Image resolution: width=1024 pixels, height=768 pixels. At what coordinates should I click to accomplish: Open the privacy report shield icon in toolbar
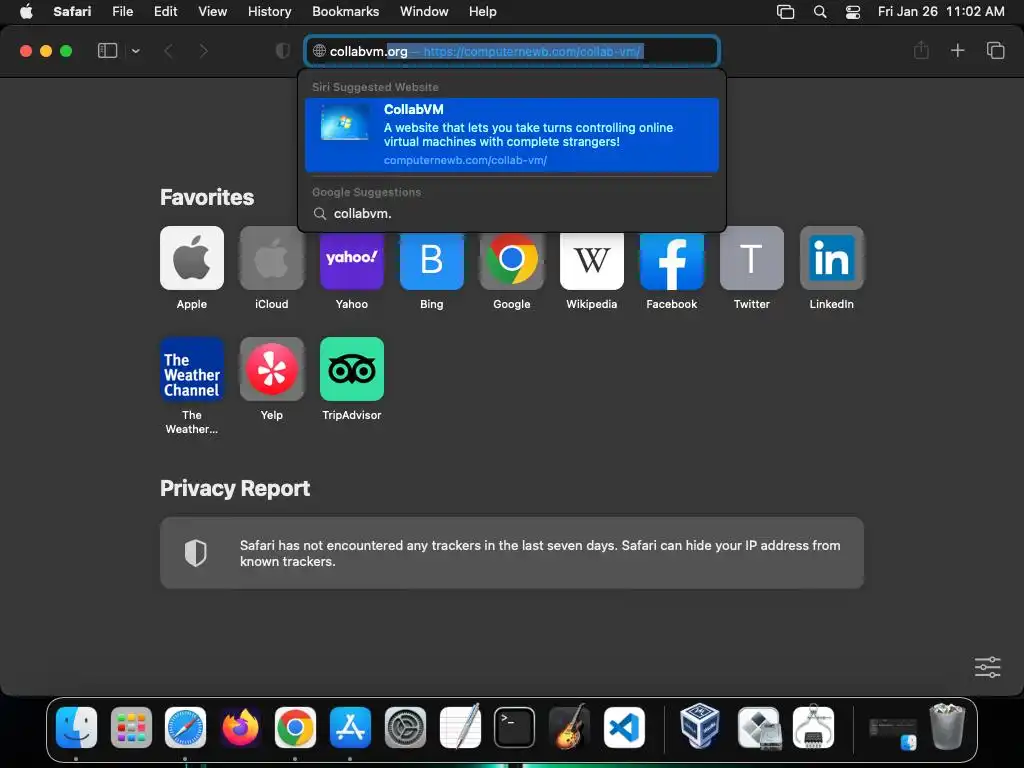pos(283,51)
